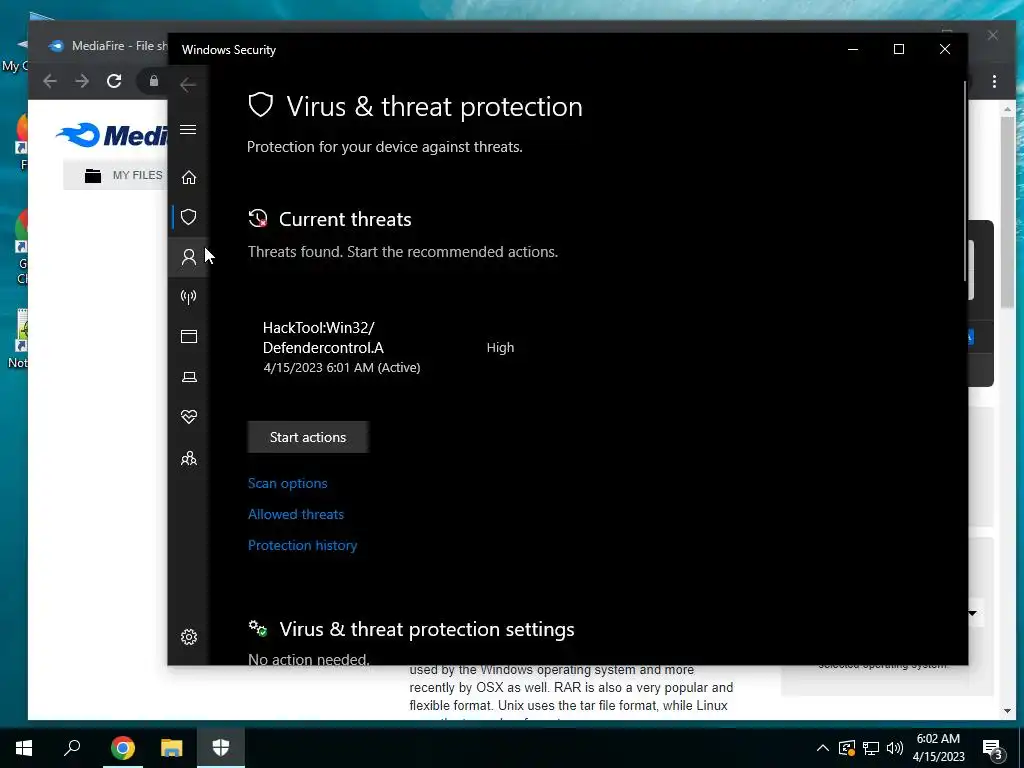Click Windows Security taskbar icon
The height and width of the screenshot is (768, 1024).
coord(221,748)
